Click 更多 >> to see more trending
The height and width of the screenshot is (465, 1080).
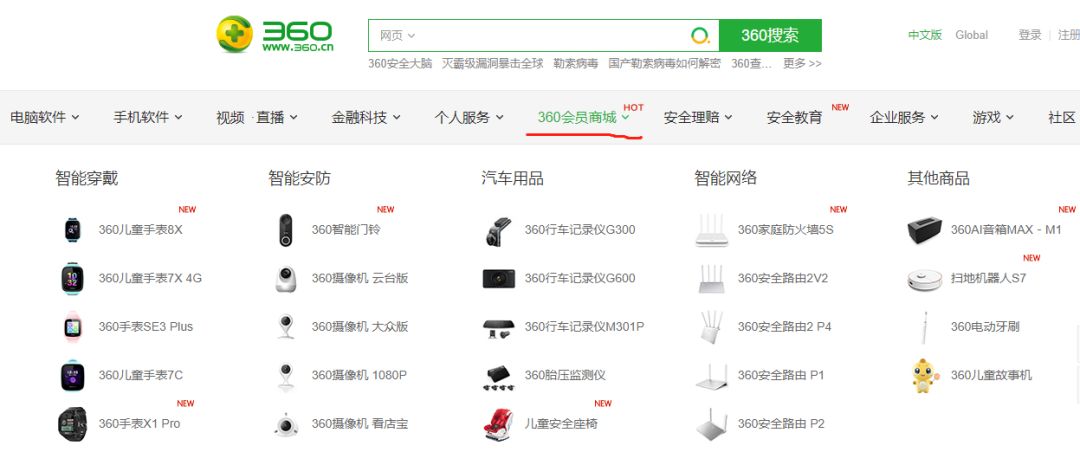(x=802, y=63)
